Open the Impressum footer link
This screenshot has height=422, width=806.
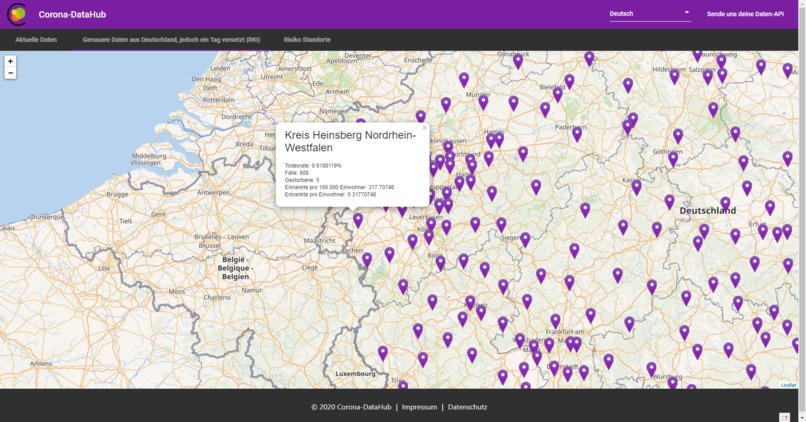click(x=419, y=407)
